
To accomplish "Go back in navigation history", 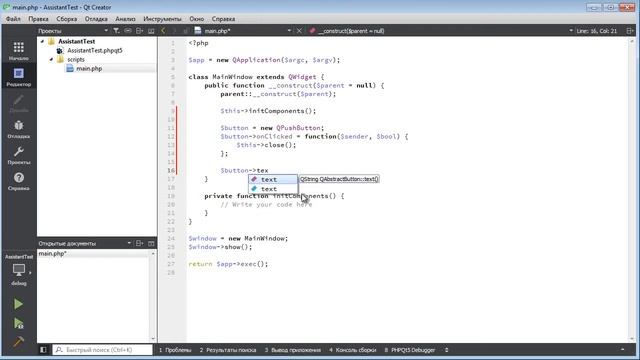I will tap(163, 31).
